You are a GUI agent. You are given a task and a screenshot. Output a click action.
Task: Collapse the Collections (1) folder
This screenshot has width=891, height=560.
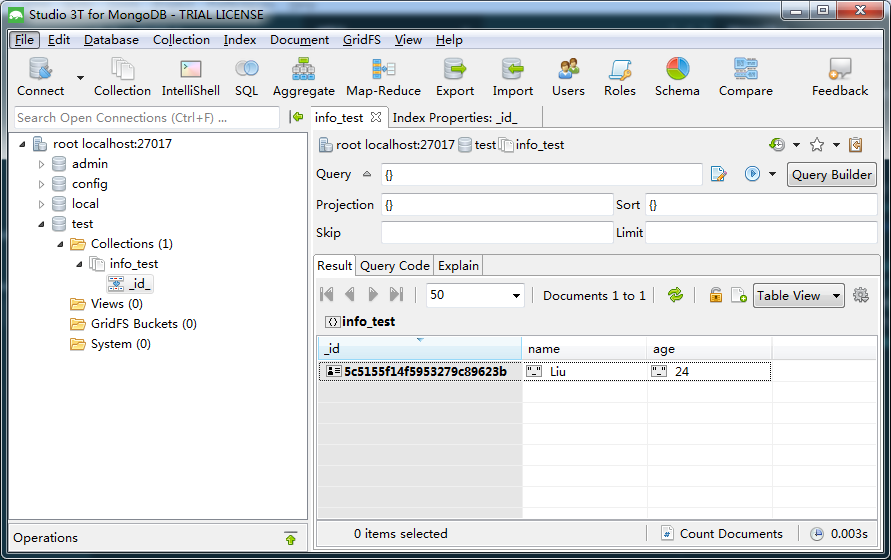[x=60, y=244]
